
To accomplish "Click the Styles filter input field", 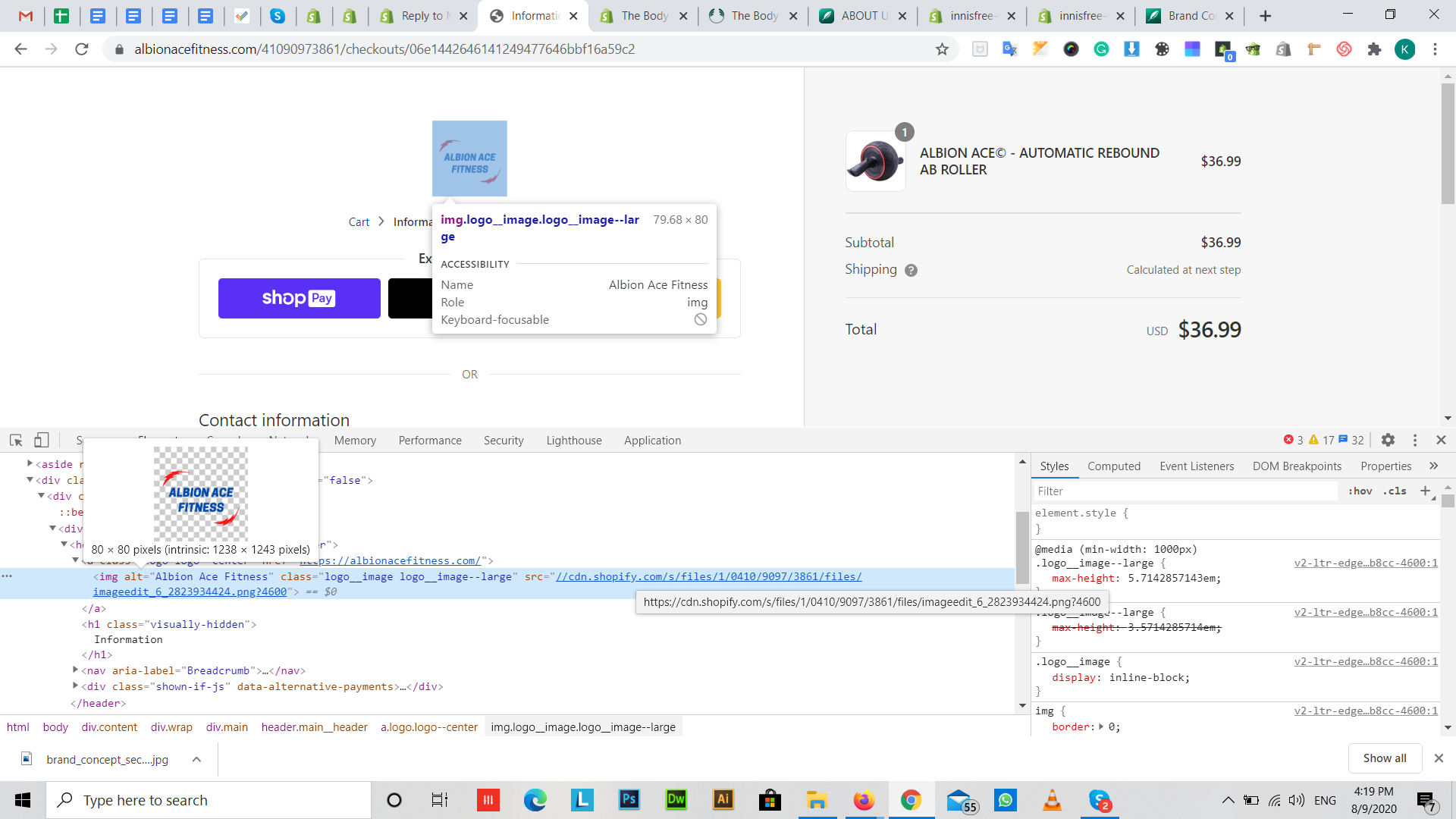I will tap(1187, 491).
